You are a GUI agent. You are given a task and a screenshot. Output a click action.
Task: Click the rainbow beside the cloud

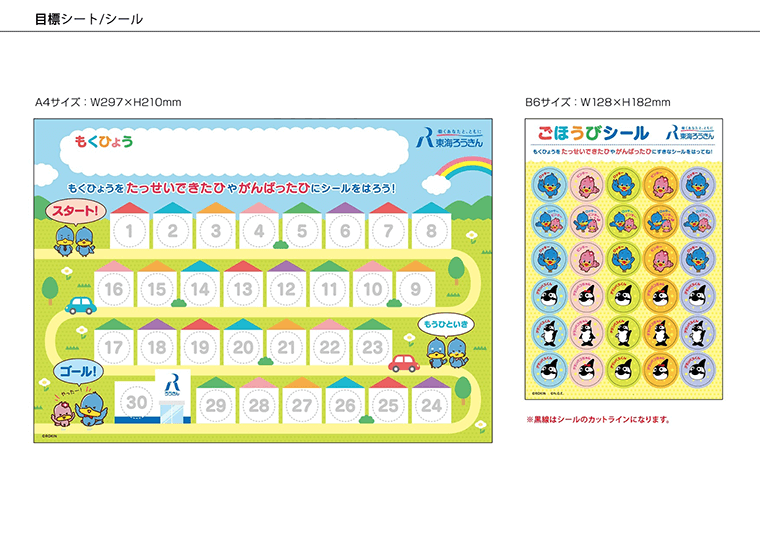(x=464, y=170)
